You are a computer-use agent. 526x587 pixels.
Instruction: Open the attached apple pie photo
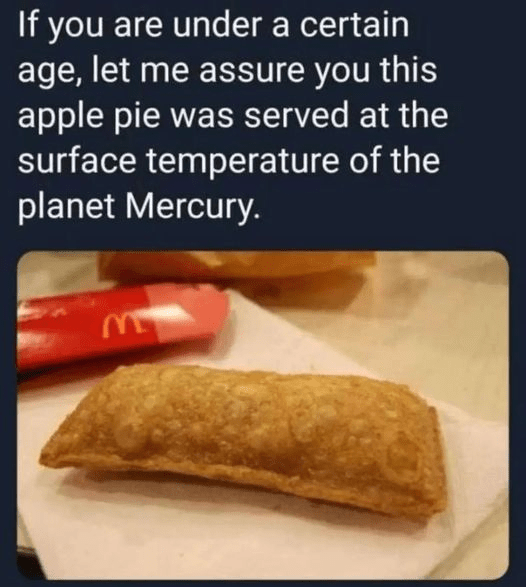point(263,415)
